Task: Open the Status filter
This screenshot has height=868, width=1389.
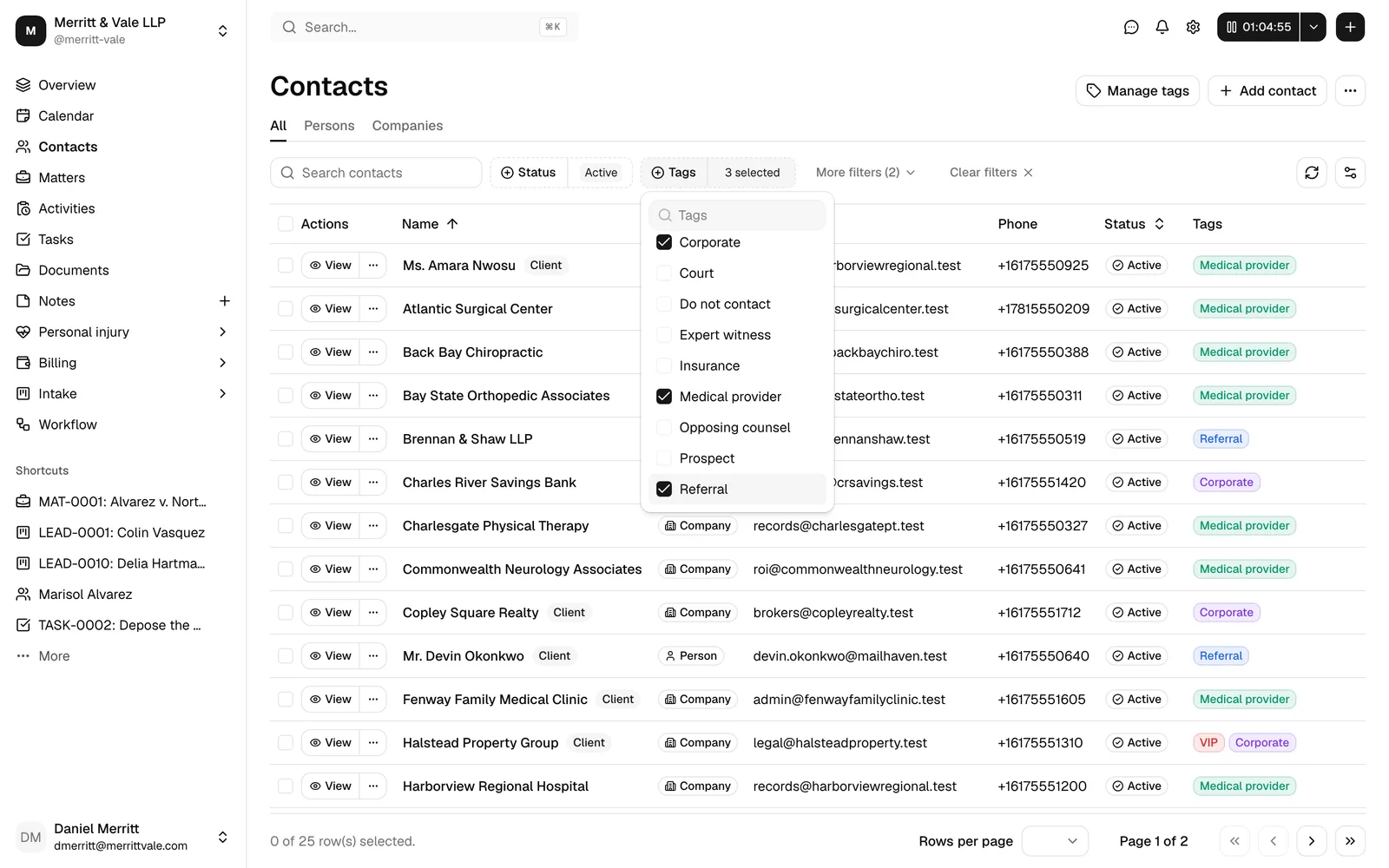Action: 528,173
